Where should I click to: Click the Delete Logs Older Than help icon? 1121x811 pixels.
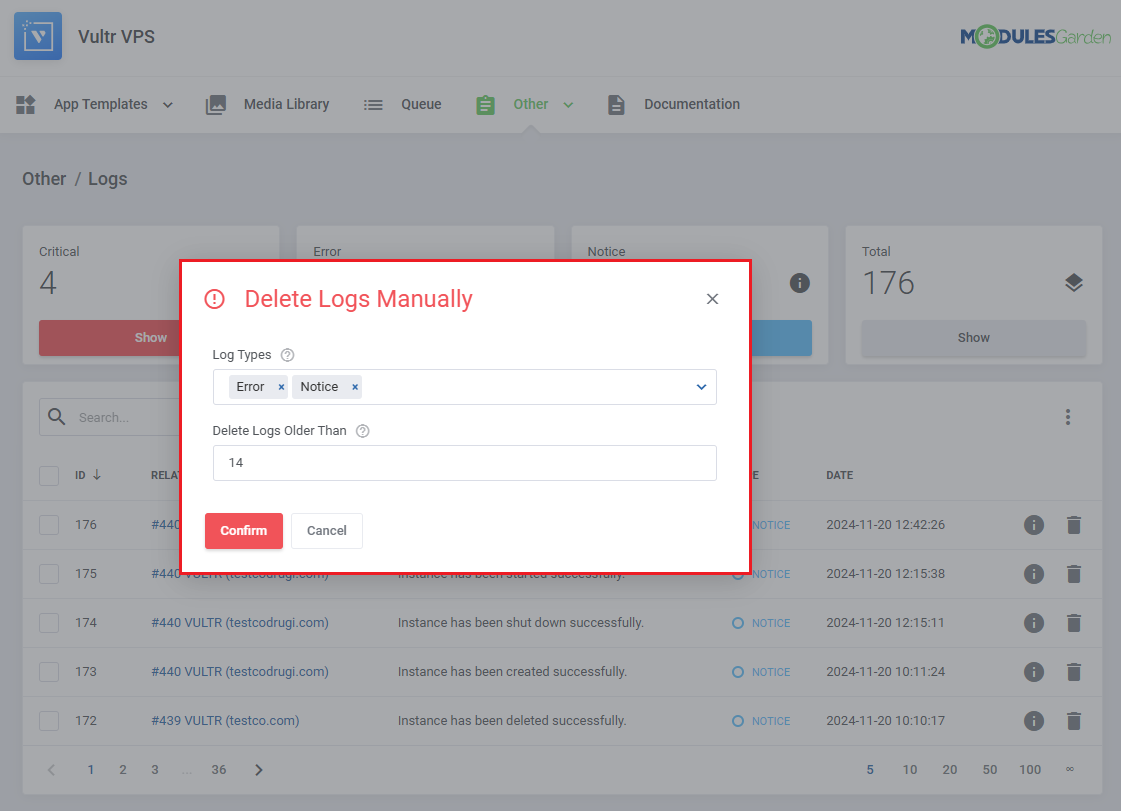362,431
